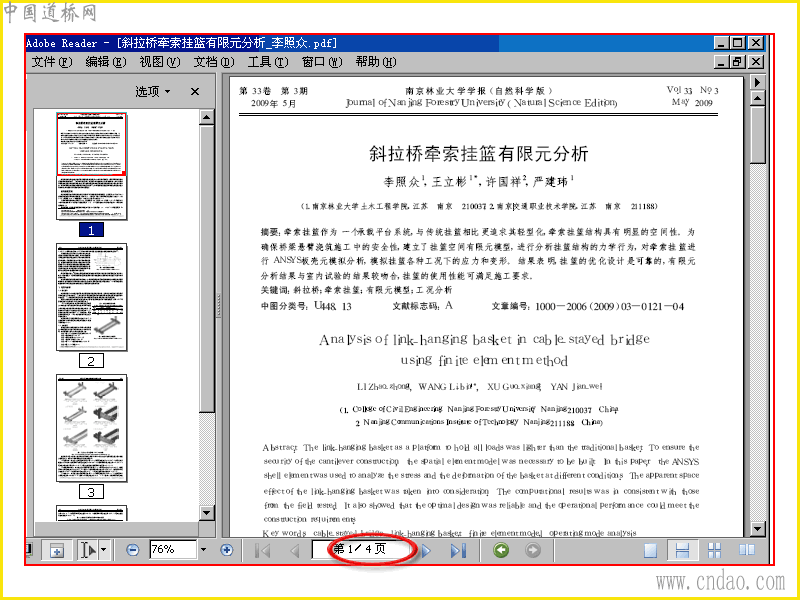Image resolution: width=800 pixels, height=600 pixels.
Task: Select the text selection tool icon
Action: (88, 550)
